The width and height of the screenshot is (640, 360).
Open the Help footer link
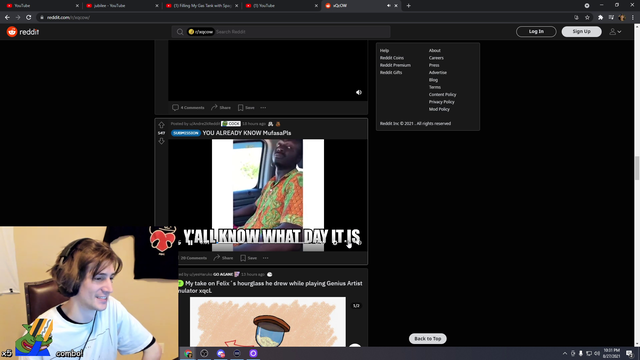point(384,51)
